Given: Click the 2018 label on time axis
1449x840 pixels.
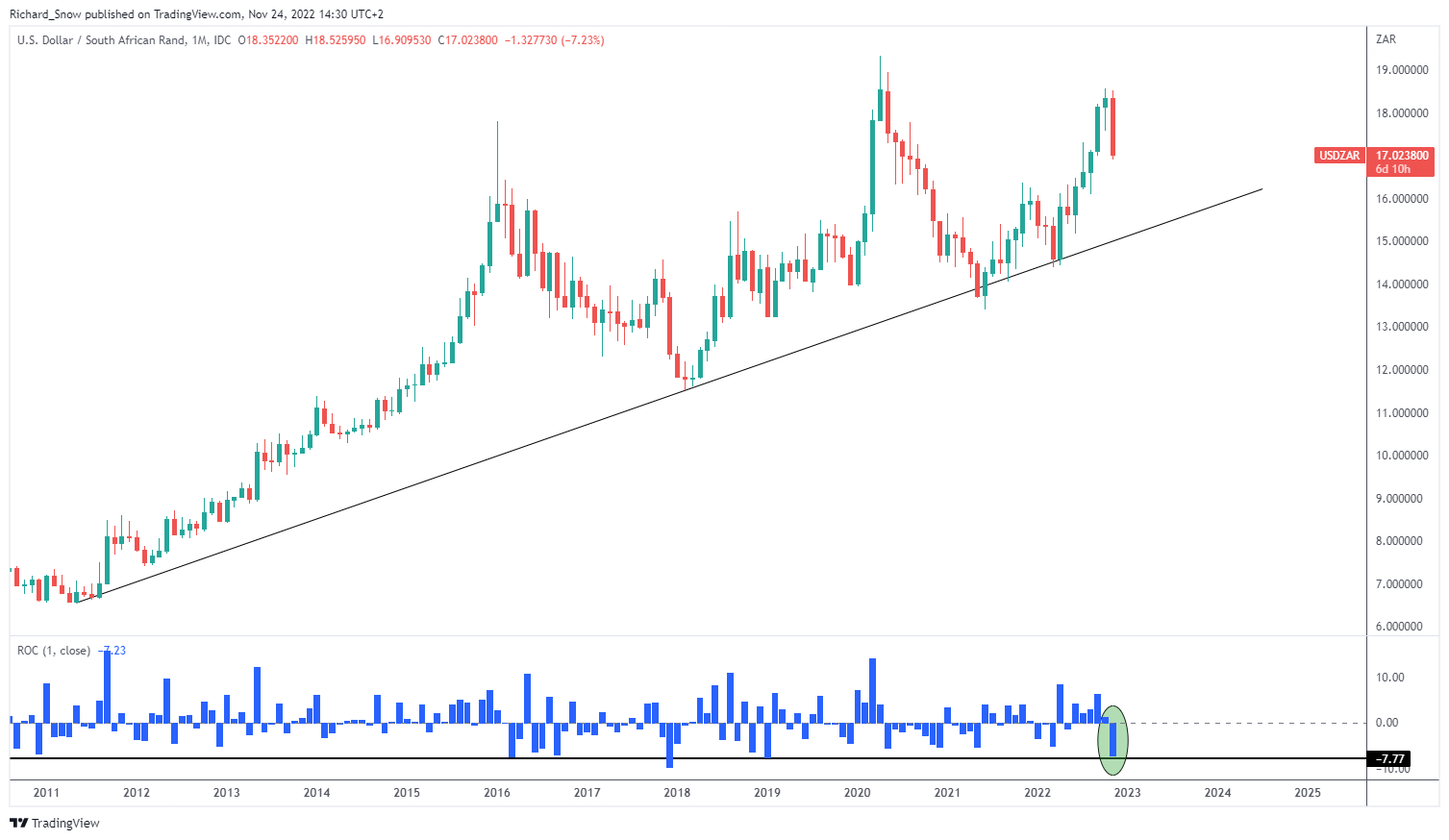Looking at the screenshot, I should tap(677, 793).
